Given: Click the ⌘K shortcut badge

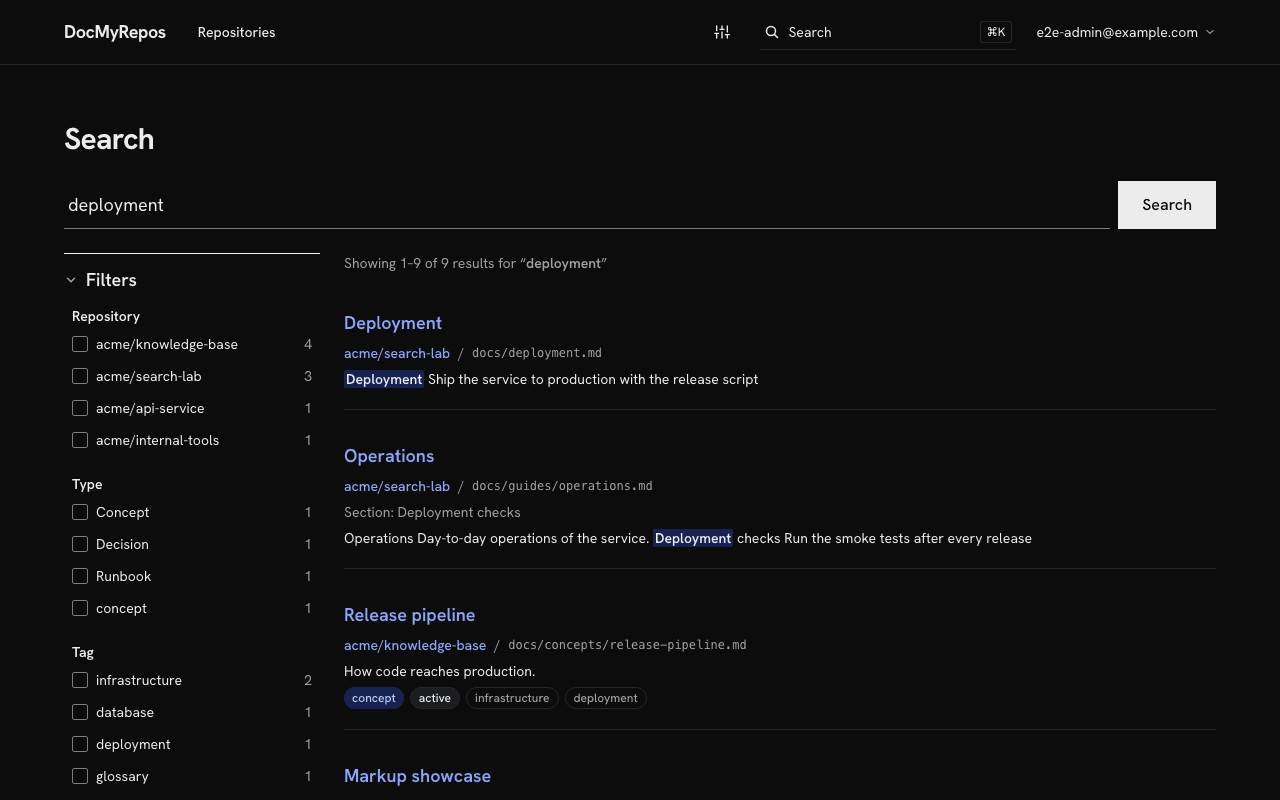Looking at the screenshot, I should (996, 32).
